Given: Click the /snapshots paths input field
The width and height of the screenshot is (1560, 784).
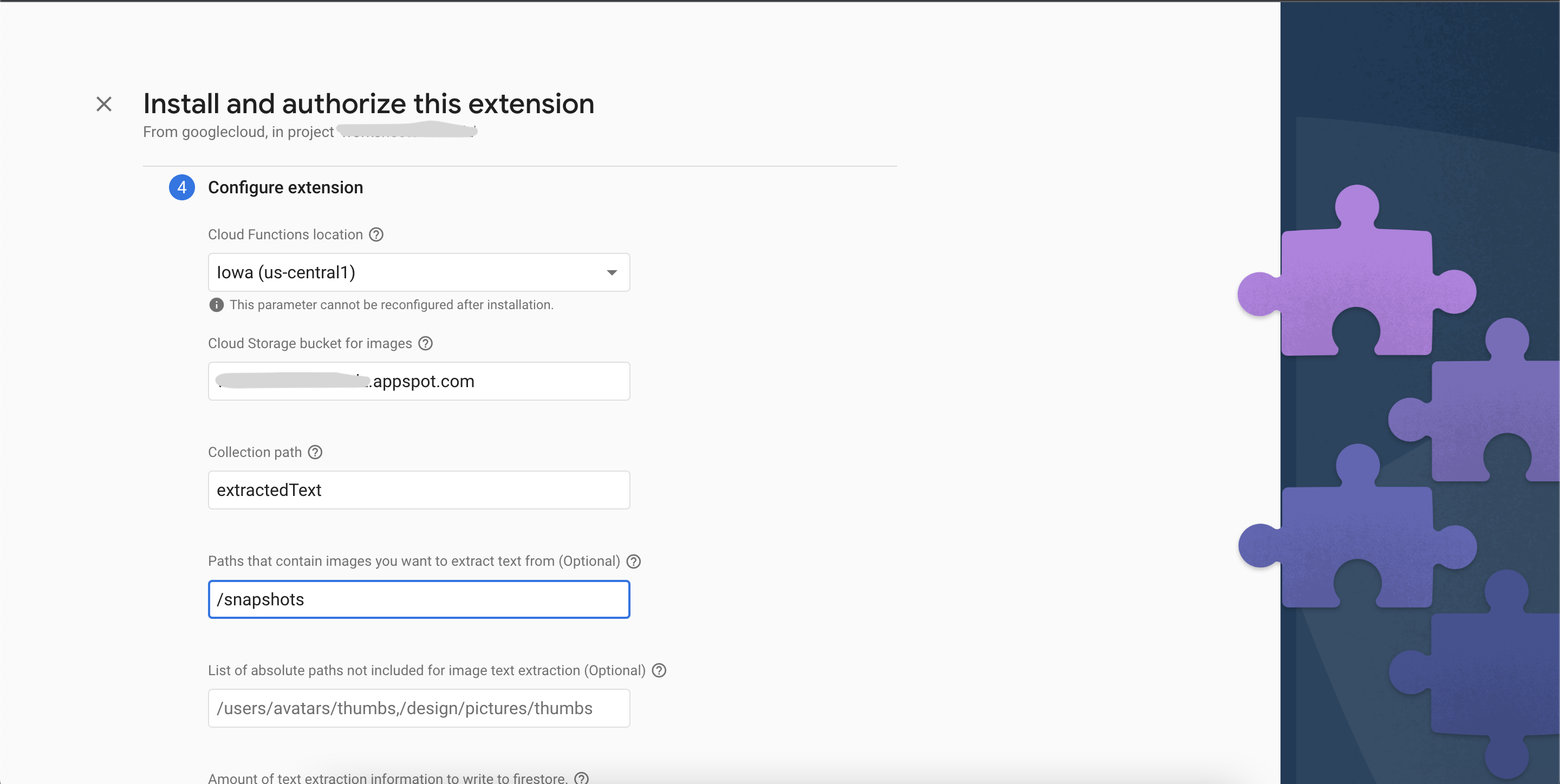Looking at the screenshot, I should (419, 599).
